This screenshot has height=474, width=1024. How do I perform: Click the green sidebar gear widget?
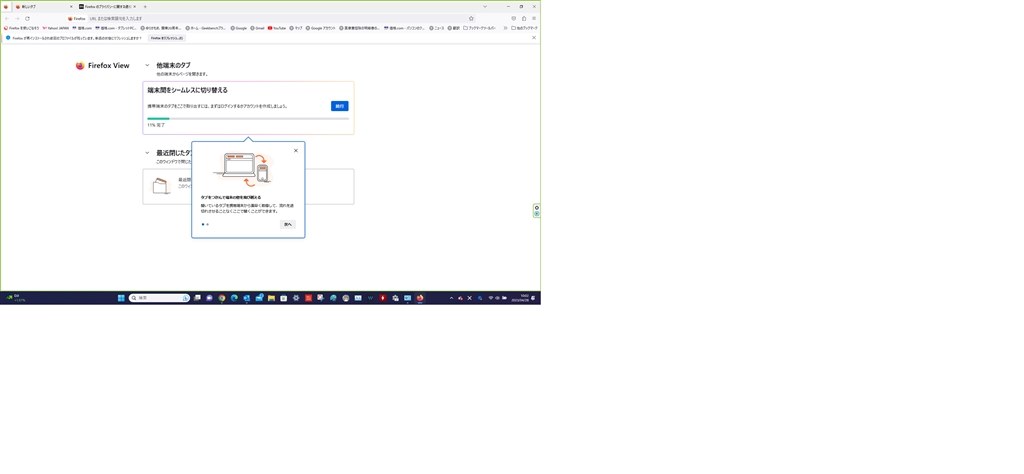[x=537, y=208]
